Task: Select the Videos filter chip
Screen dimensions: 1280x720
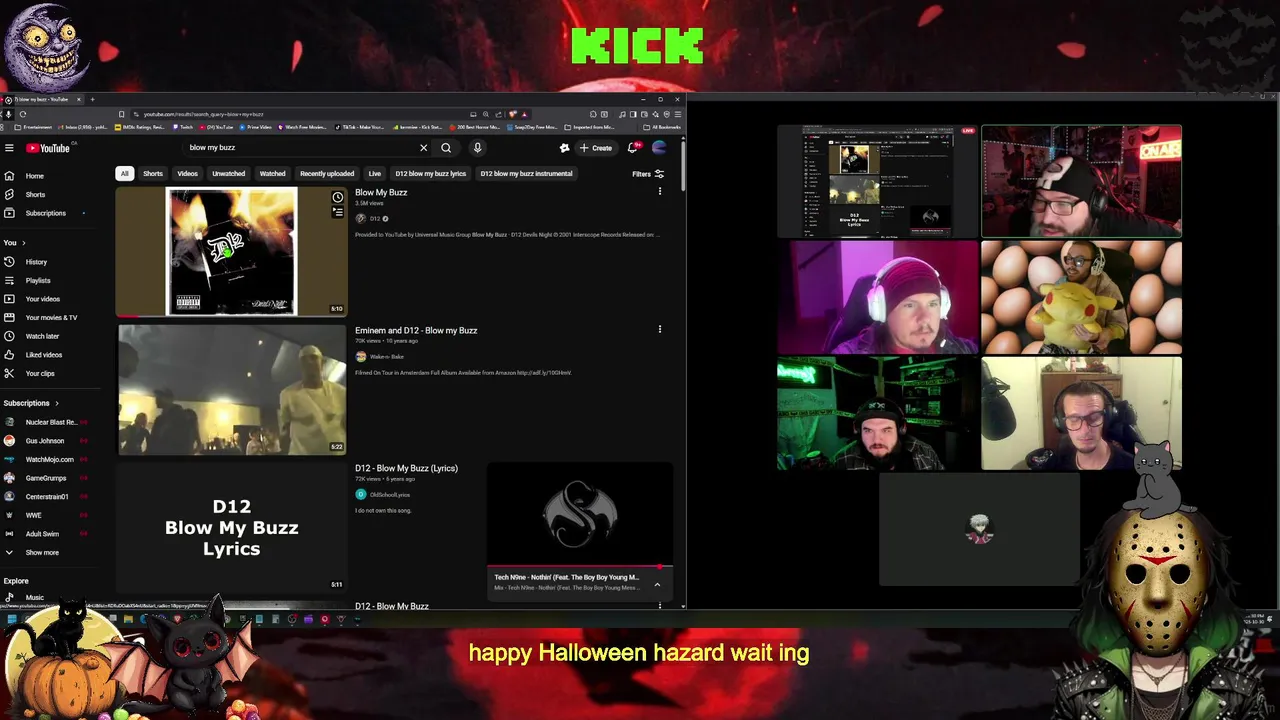Action: coord(187,173)
